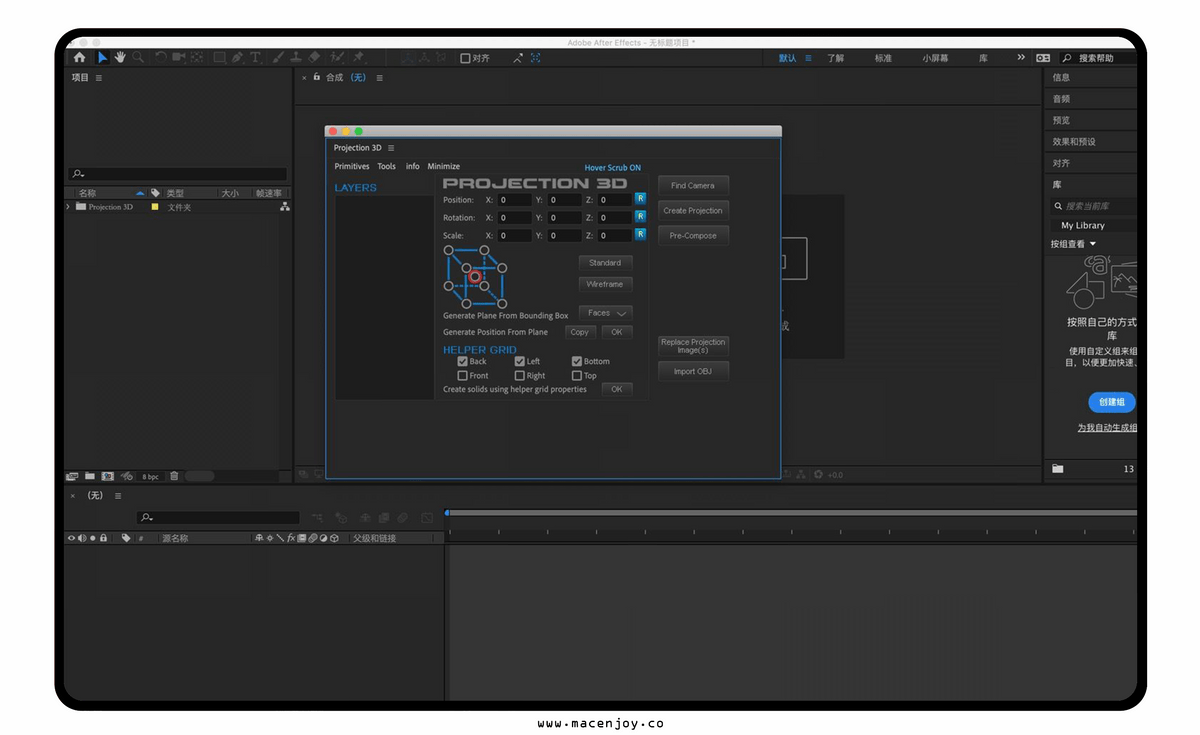Select the Zoom magnifier tool
Viewport: 1200px width, 735px height.
(138, 58)
